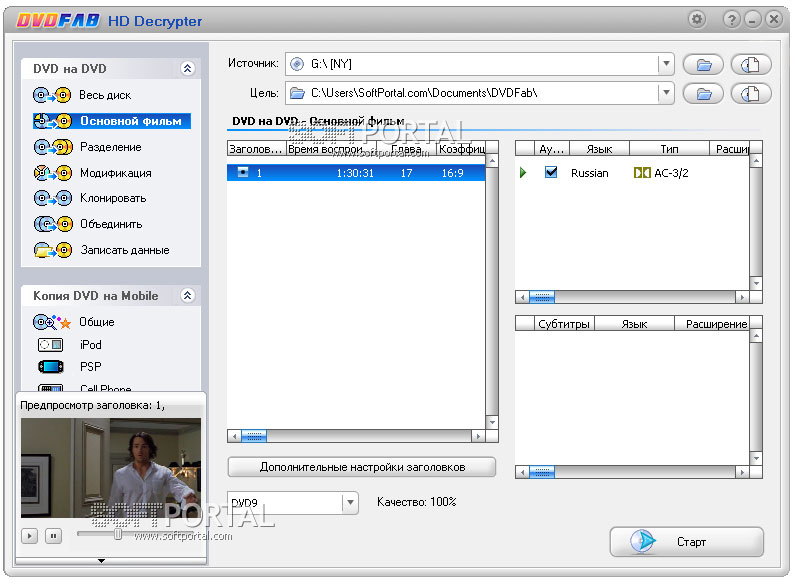Click the Субтитры column header

[564, 323]
